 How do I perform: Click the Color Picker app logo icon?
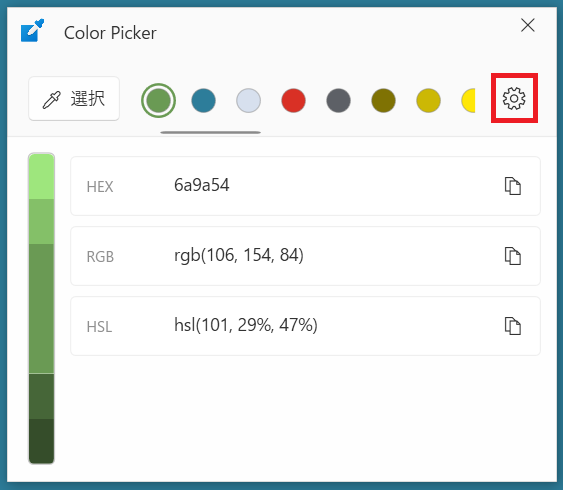(x=32, y=31)
